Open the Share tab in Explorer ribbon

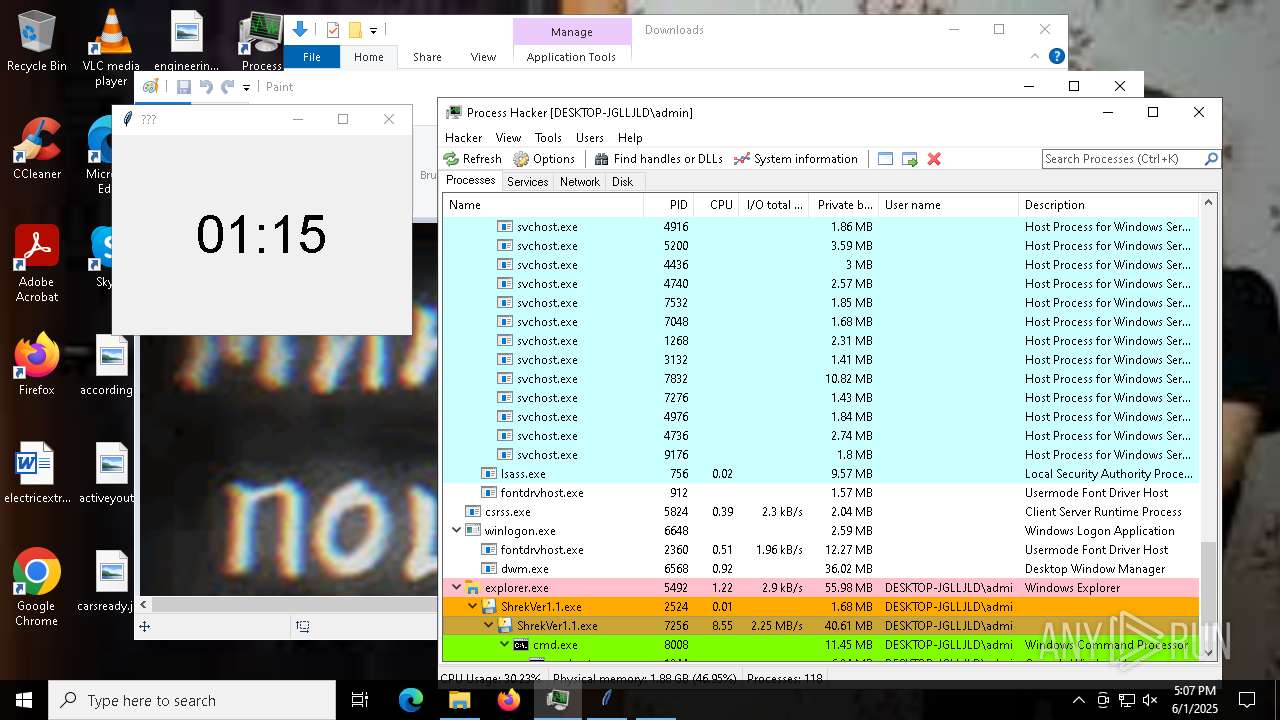tap(427, 57)
